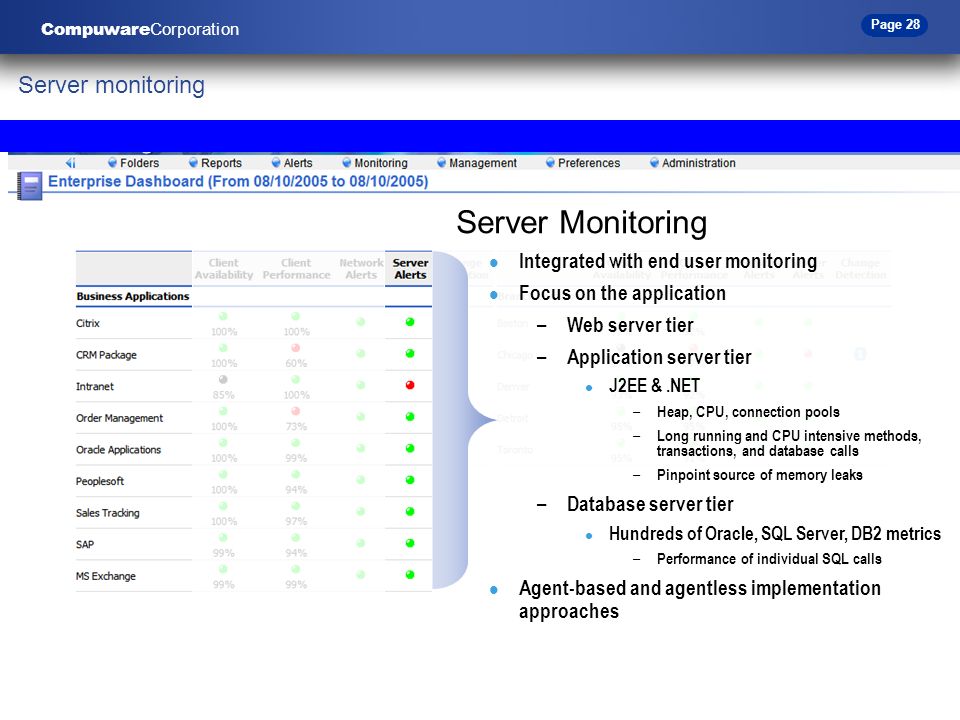Click the SAP server alert green indicator
This screenshot has width=960, height=720.
[410, 543]
